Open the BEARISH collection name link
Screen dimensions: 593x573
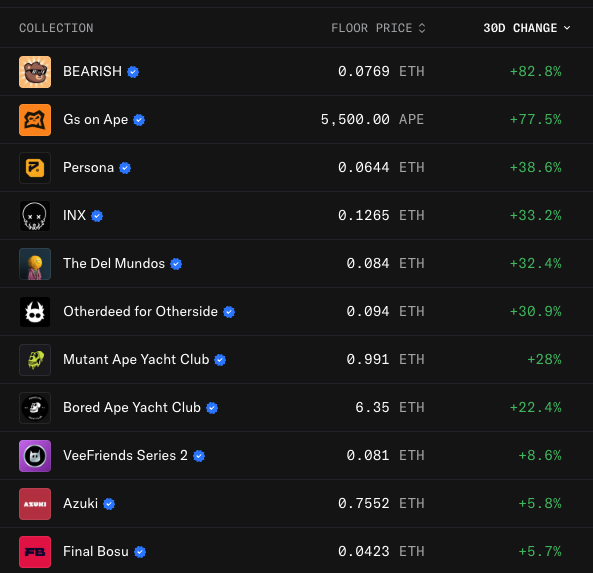(x=92, y=71)
